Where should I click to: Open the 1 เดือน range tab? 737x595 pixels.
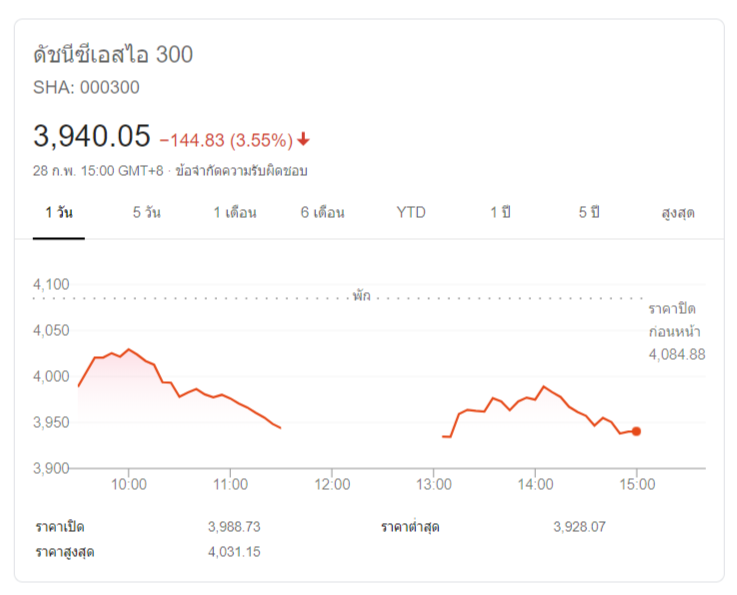235,213
